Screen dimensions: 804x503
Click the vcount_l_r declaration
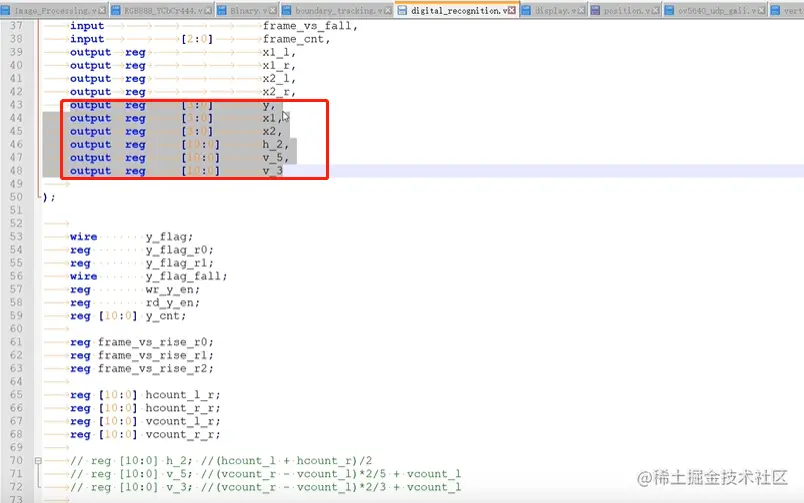(183, 421)
